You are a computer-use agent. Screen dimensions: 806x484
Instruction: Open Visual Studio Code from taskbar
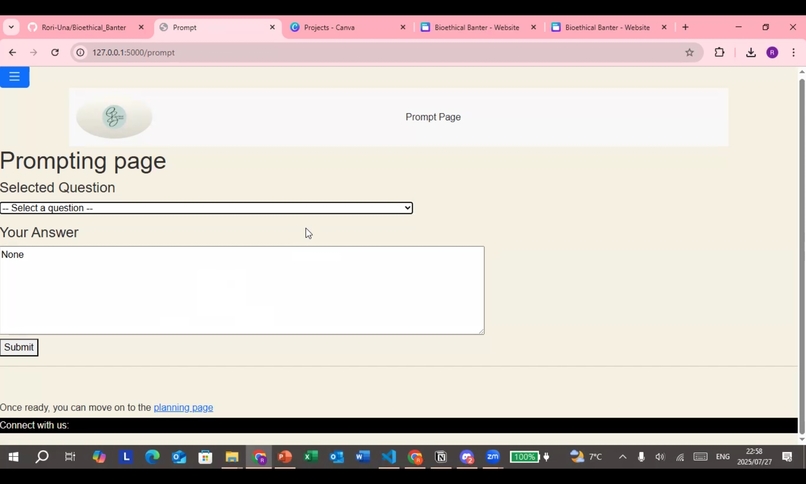click(x=389, y=457)
